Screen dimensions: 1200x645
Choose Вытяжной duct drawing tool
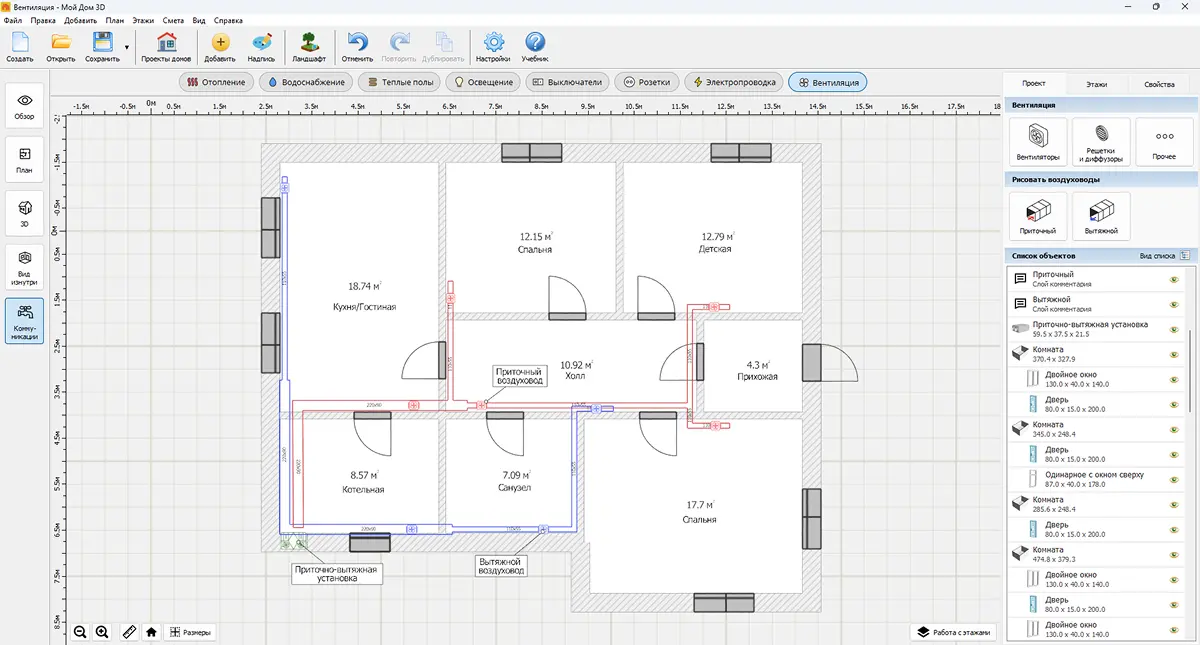pos(1101,216)
